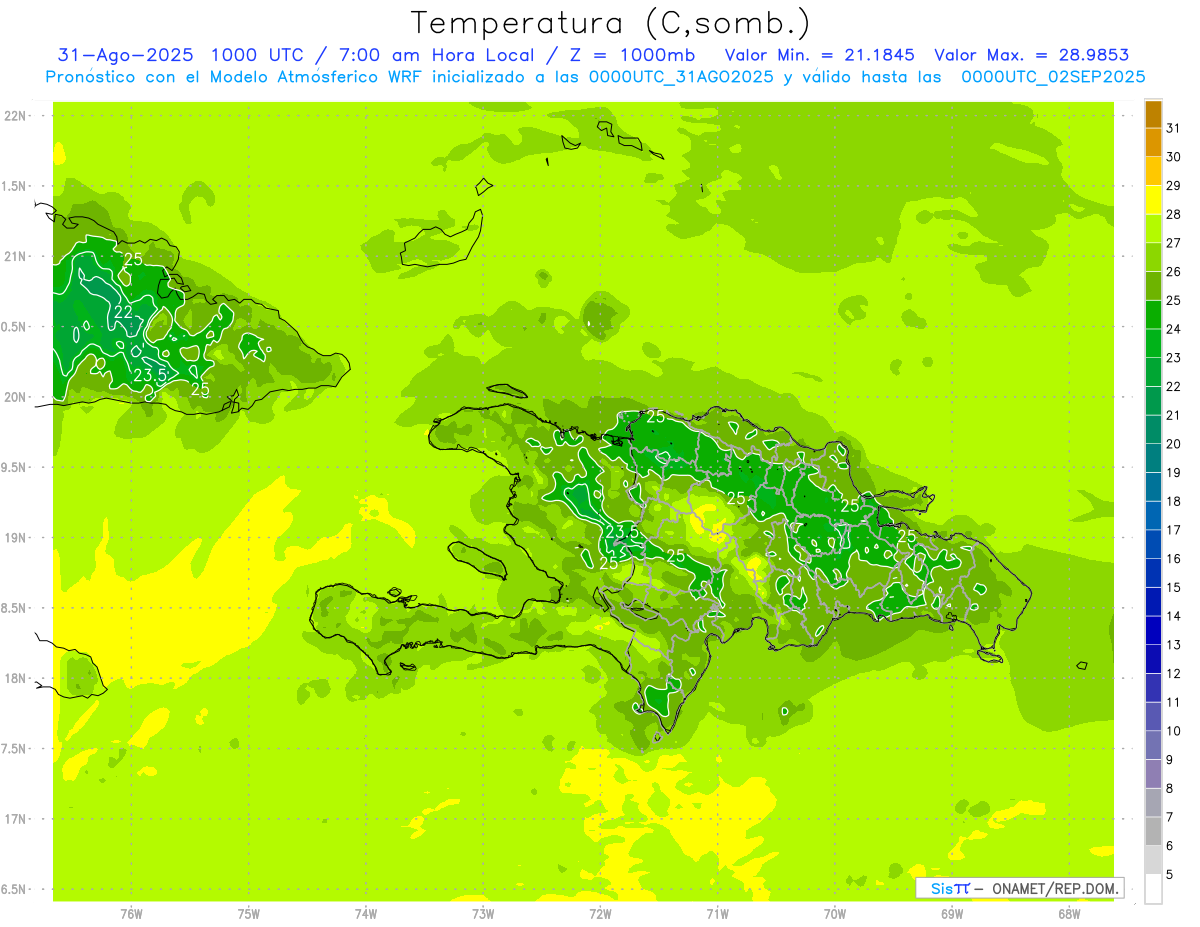This screenshot has width=1200, height=927.
Task: Select '0000UTC_02SEP2025' valid-until text
Action: (x=1052, y=77)
